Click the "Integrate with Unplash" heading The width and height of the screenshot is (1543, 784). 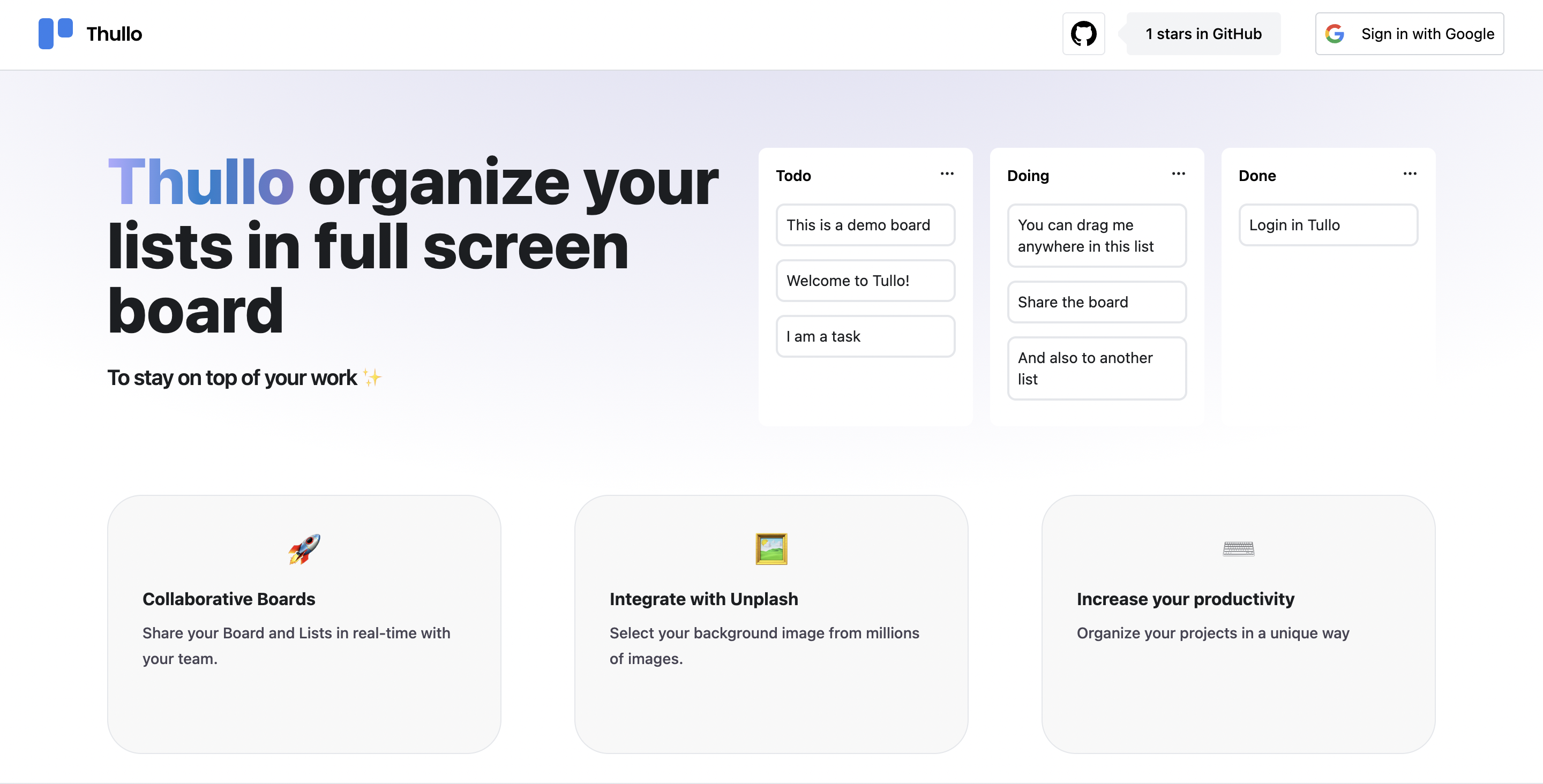[704, 599]
